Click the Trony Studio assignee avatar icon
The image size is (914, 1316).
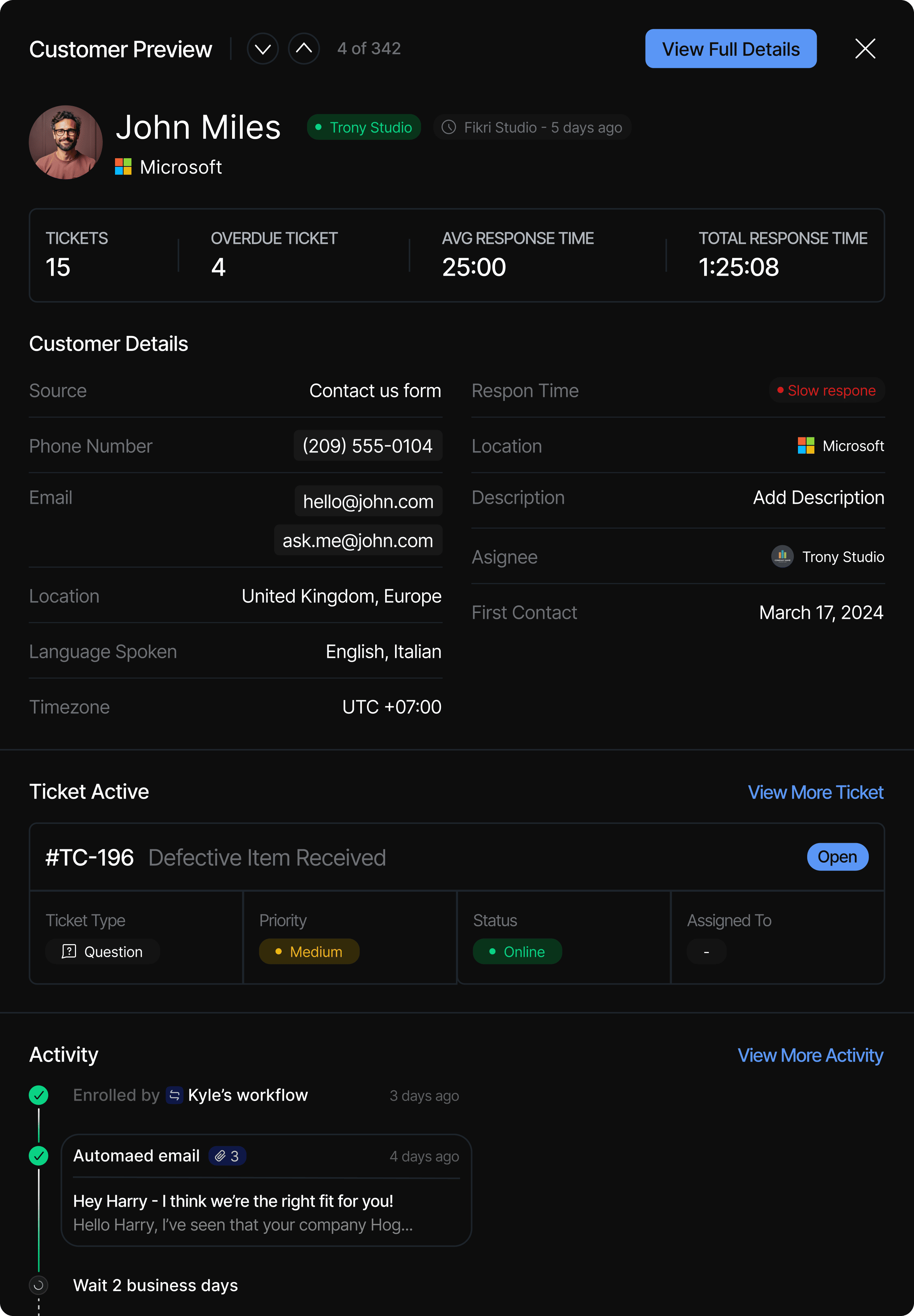click(782, 556)
